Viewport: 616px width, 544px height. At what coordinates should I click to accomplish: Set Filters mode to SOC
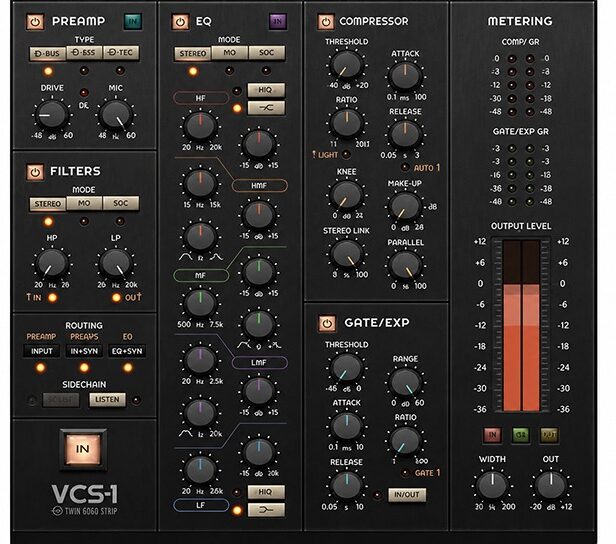tap(121, 203)
